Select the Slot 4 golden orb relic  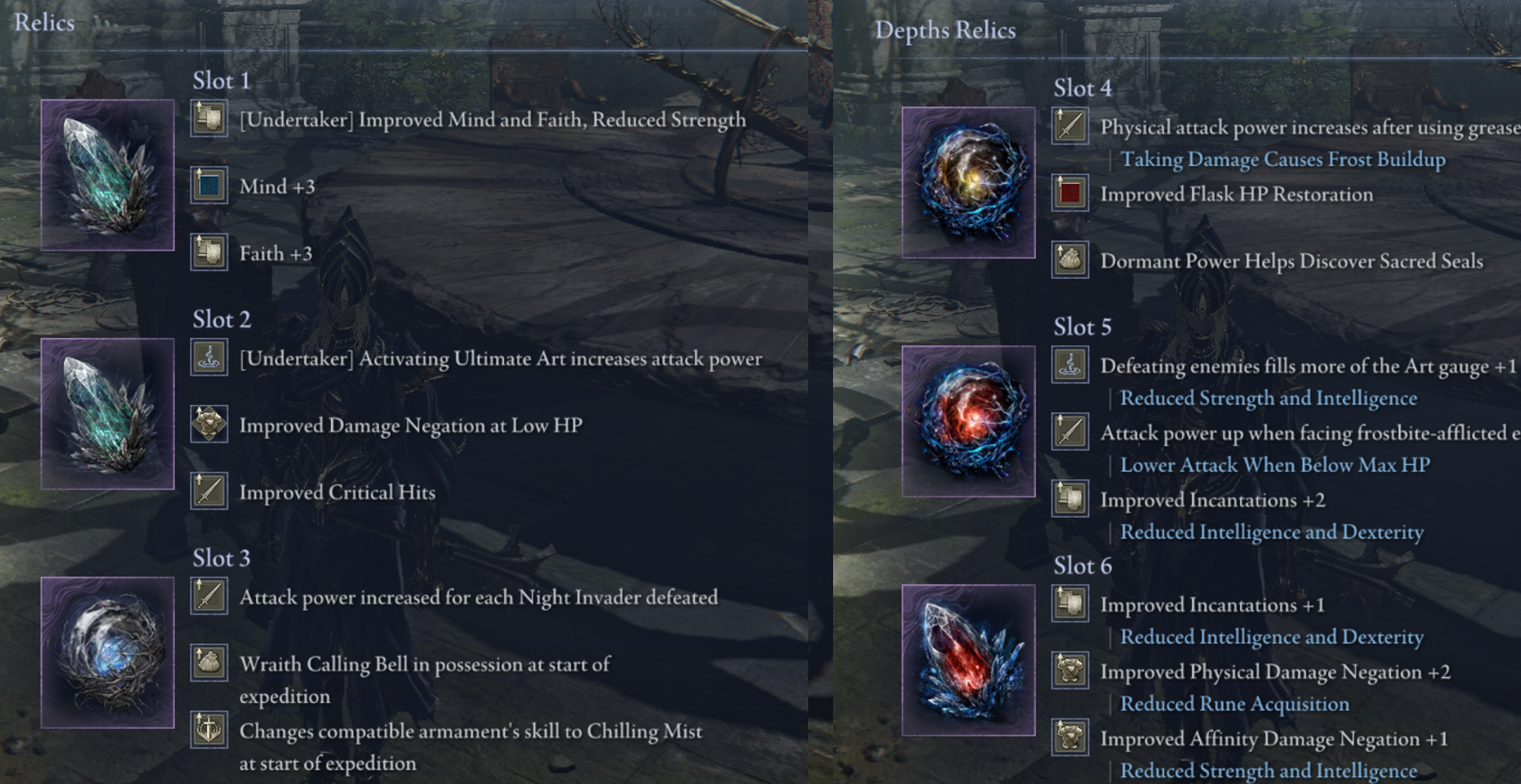click(x=968, y=183)
